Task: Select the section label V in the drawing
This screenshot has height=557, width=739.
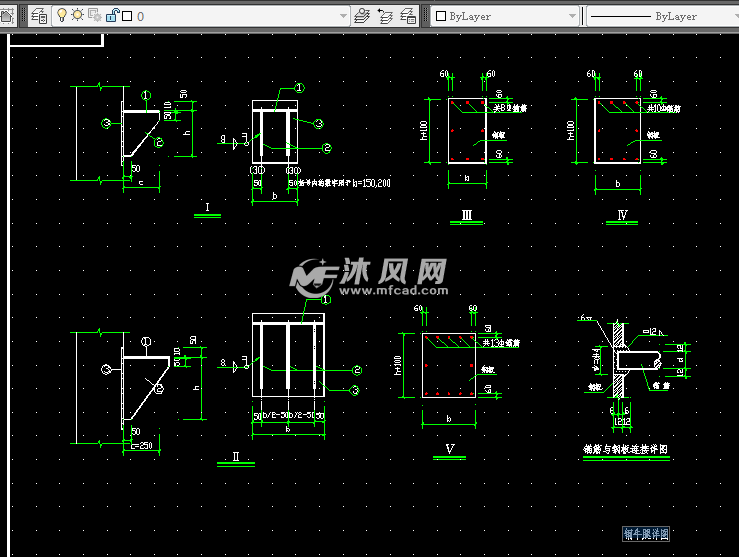Action: (x=450, y=450)
